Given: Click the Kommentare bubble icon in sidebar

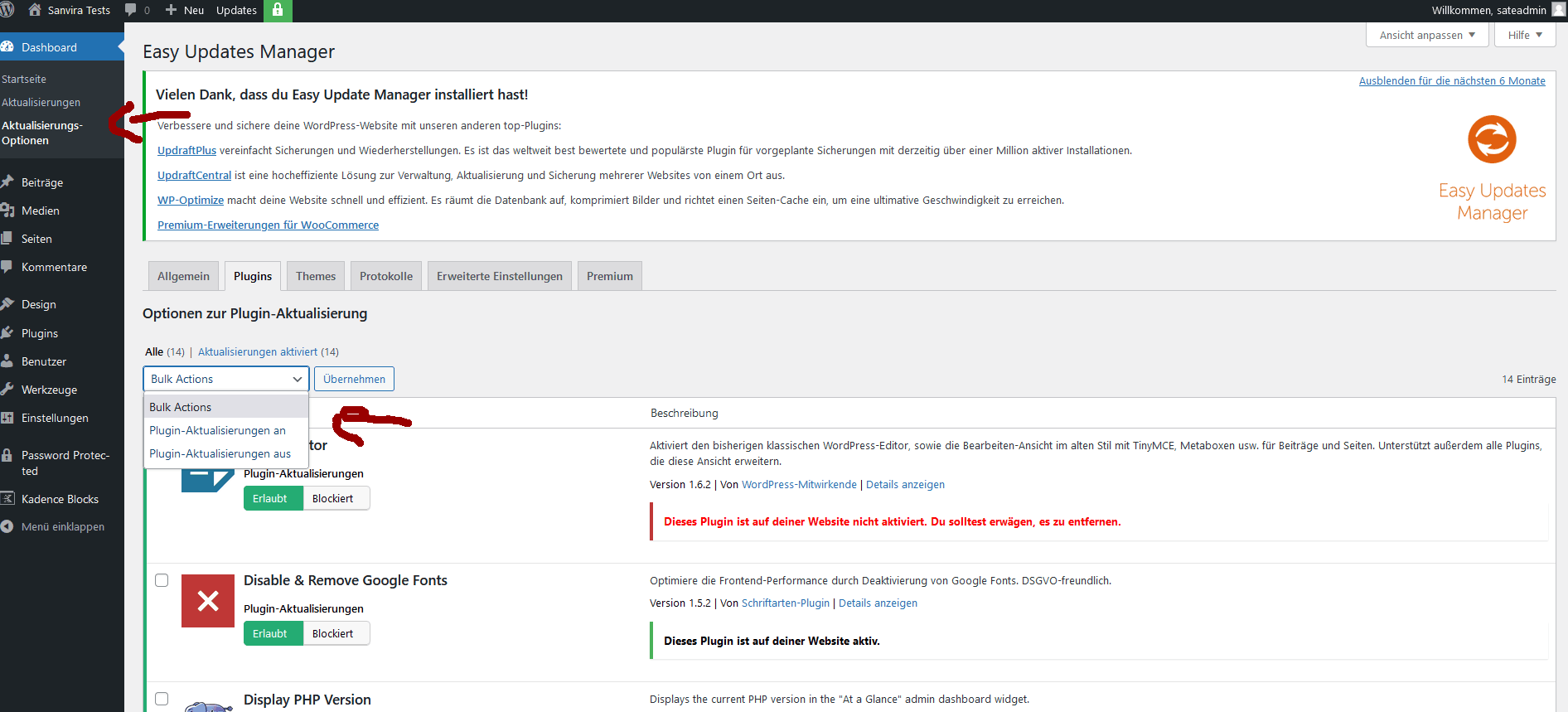Looking at the screenshot, I should [x=7, y=267].
